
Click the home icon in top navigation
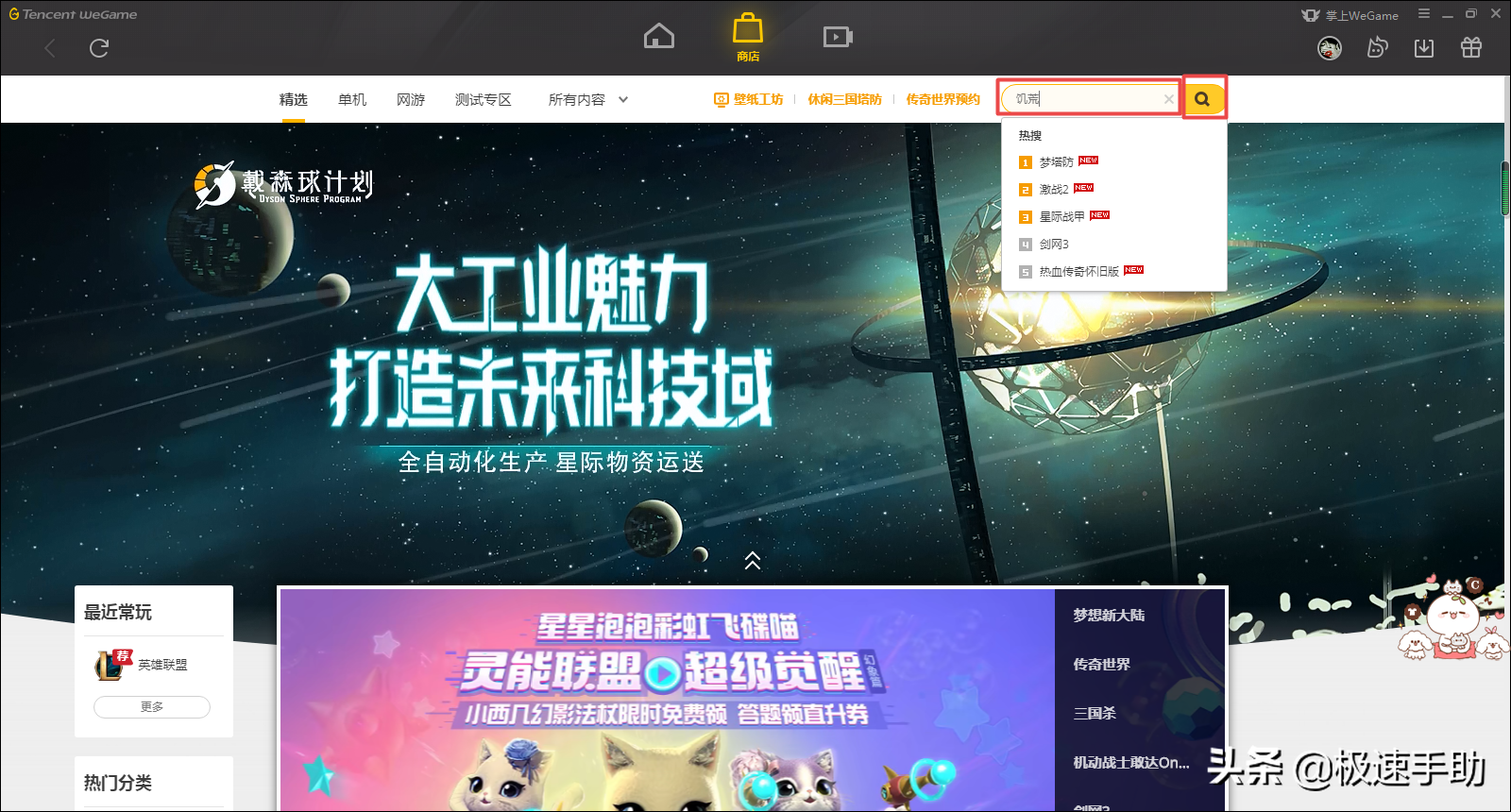(658, 37)
